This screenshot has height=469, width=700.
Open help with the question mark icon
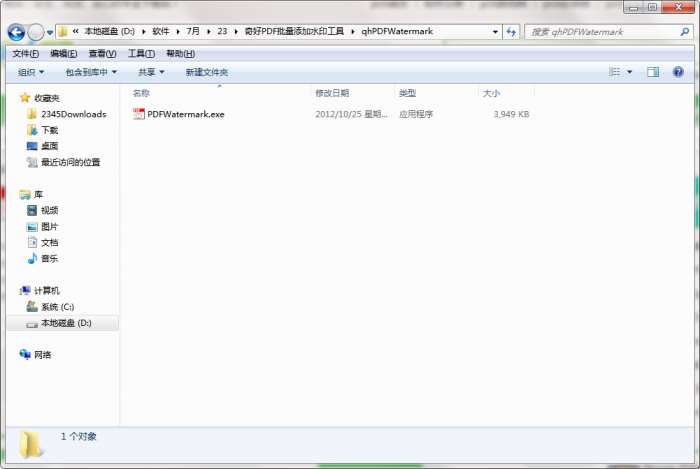tap(678, 72)
